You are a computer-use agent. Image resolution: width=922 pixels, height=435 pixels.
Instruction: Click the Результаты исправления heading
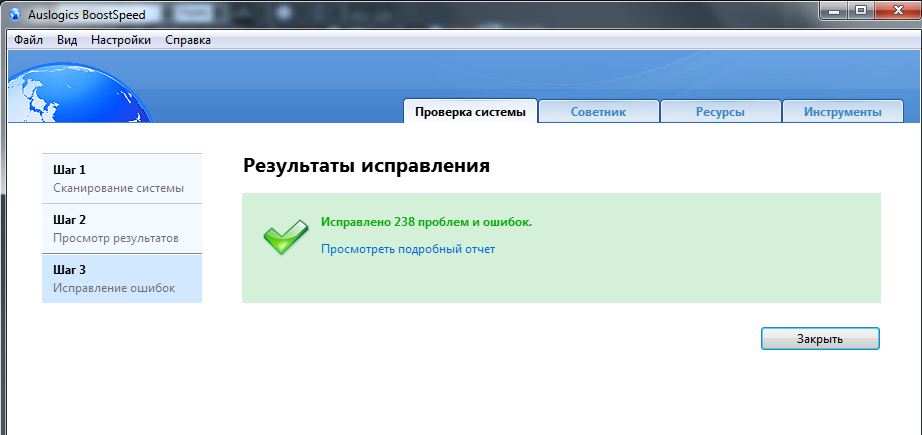coord(366,165)
